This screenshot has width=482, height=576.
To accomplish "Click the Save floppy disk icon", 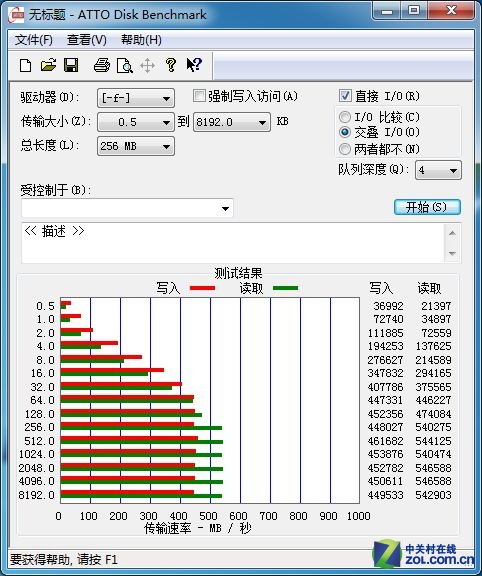I will pos(71,65).
